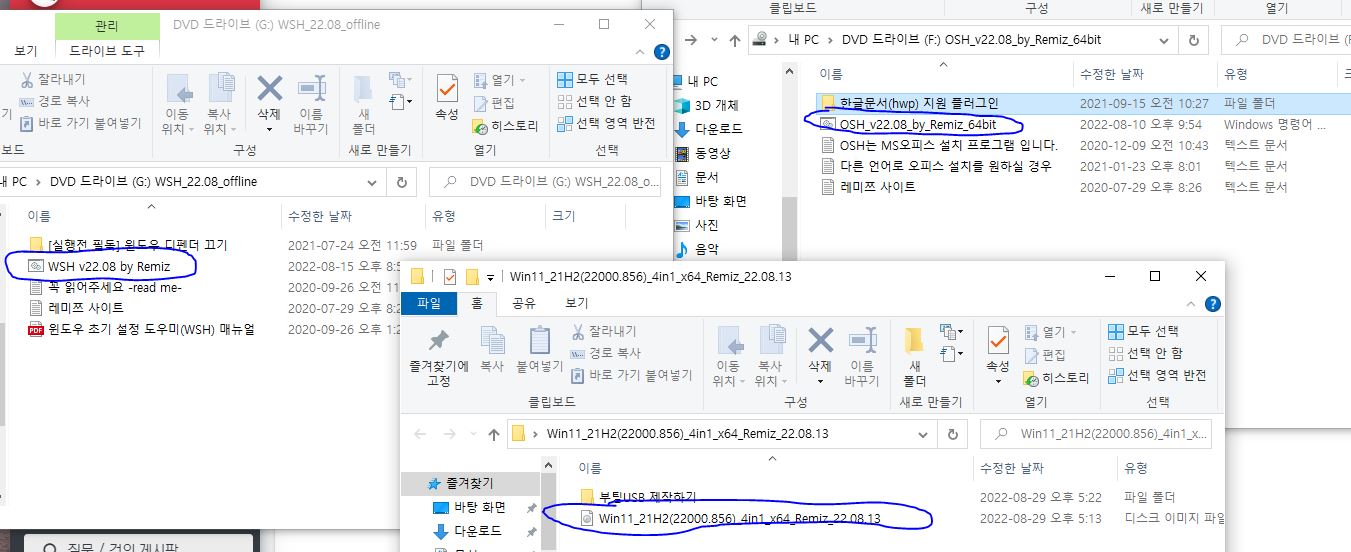Open recent locations dropdown in Win11 window
The width and height of the screenshot is (1351, 552).
[x=473, y=434]
